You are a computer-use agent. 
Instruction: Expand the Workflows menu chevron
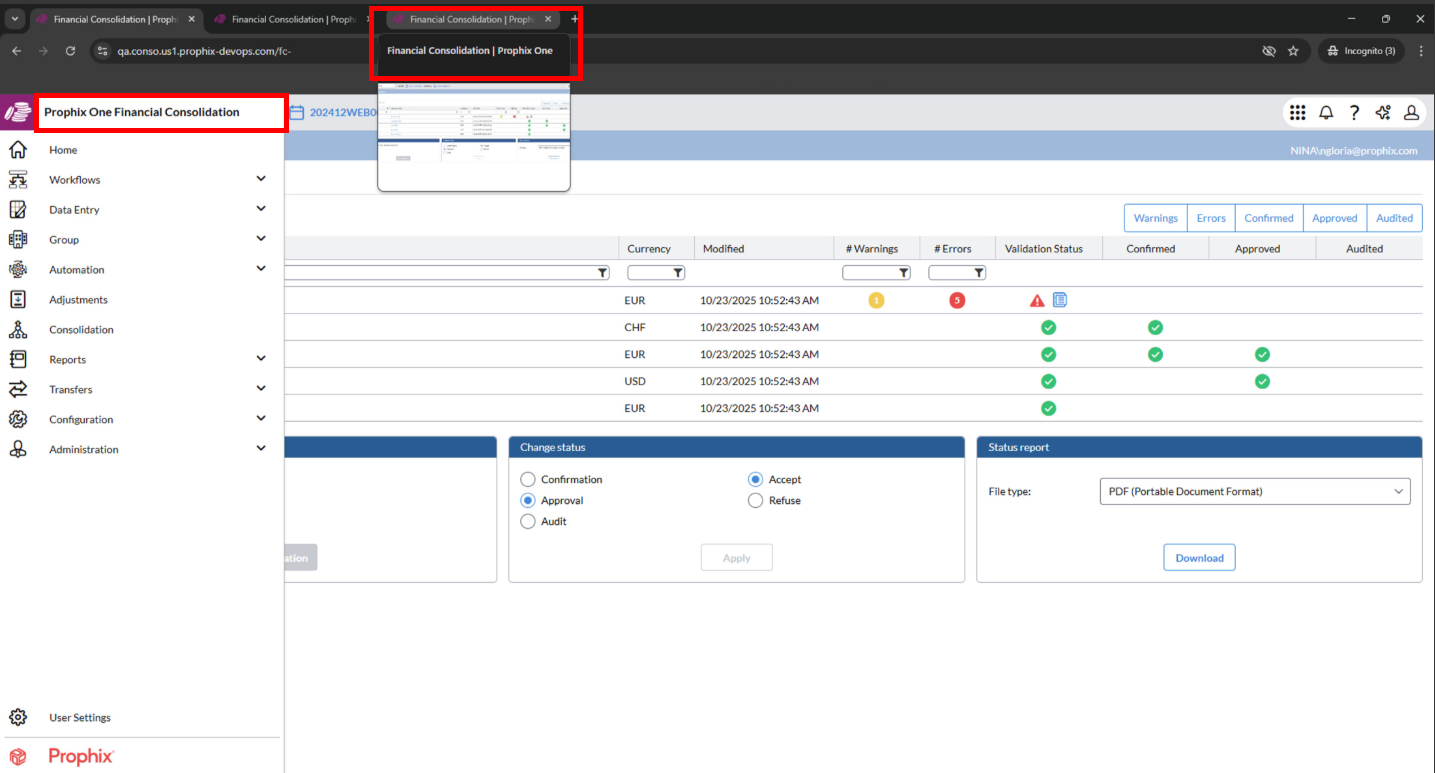click(x=261, y=179)
